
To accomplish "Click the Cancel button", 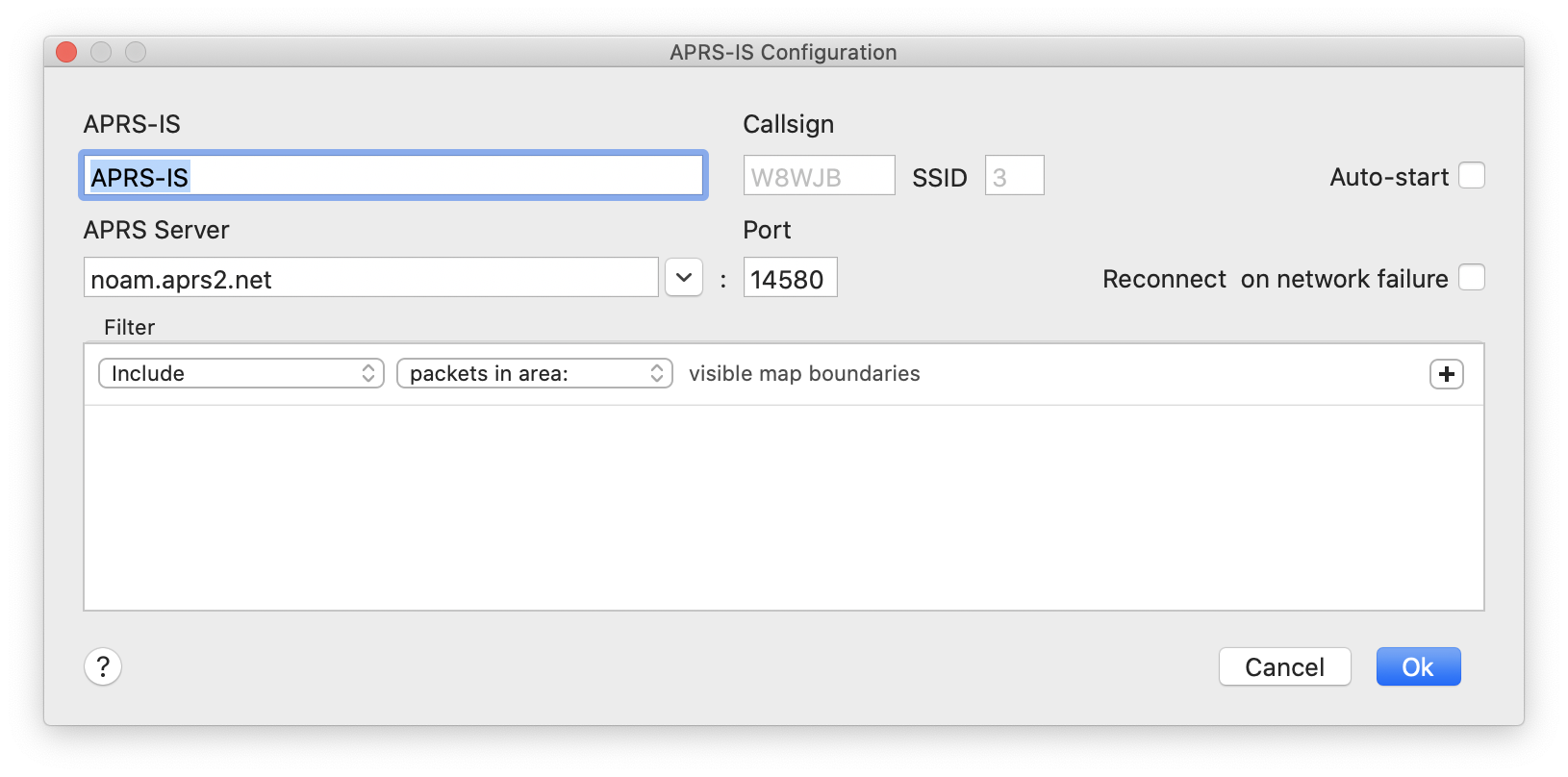I will (1284, 666).
